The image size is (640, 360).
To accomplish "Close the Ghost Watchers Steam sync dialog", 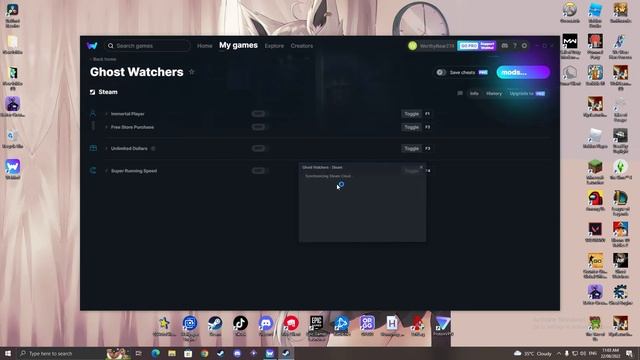I will tap(421, 167).
